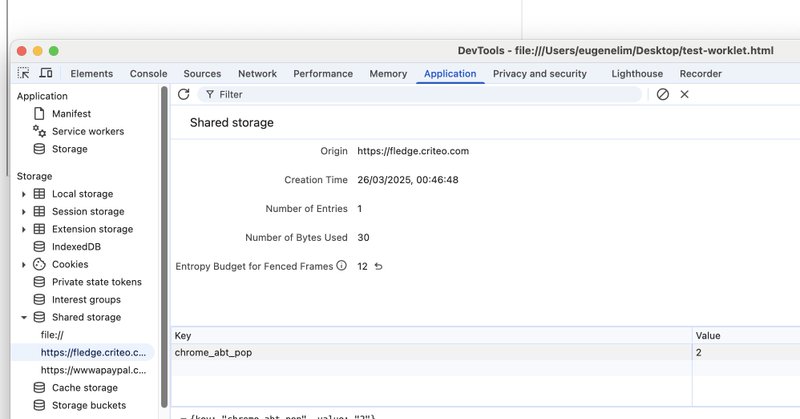Open Manifest in the Application sidebar
Viewport: 800px width, 419px height.
[x=71, y=113]
